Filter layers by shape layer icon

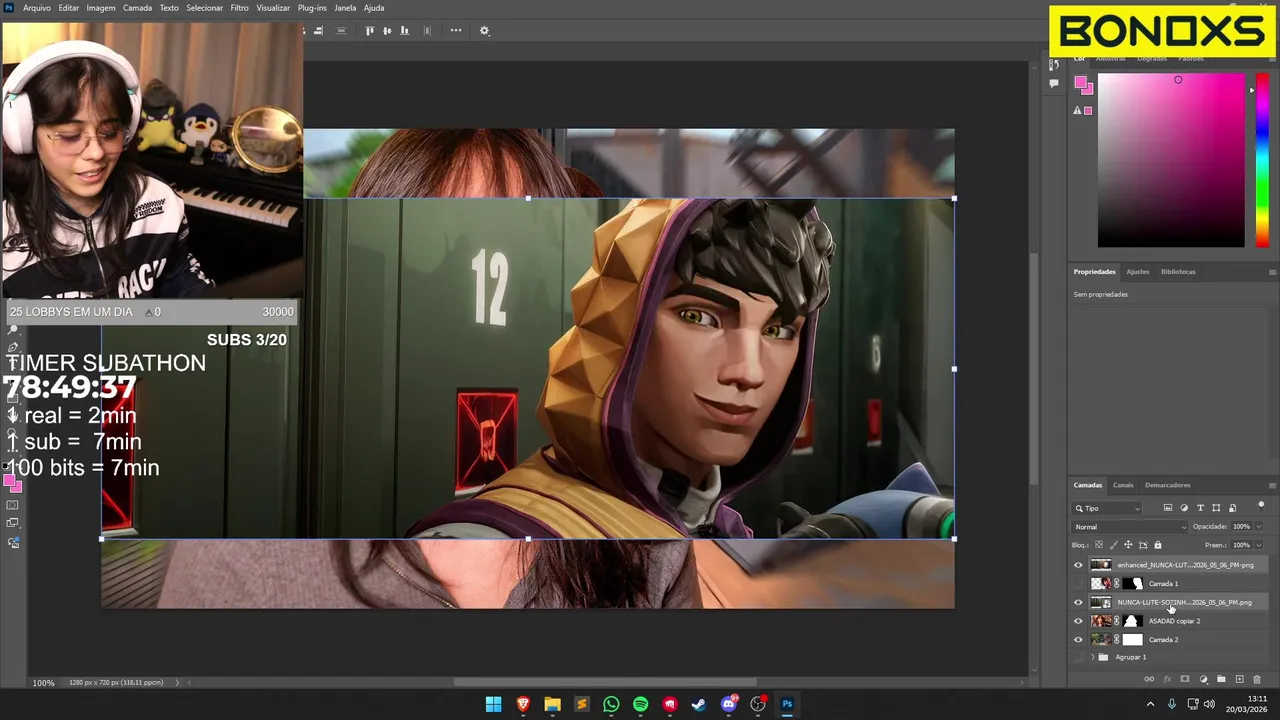pyautogui.click(x=1216, y=508)
